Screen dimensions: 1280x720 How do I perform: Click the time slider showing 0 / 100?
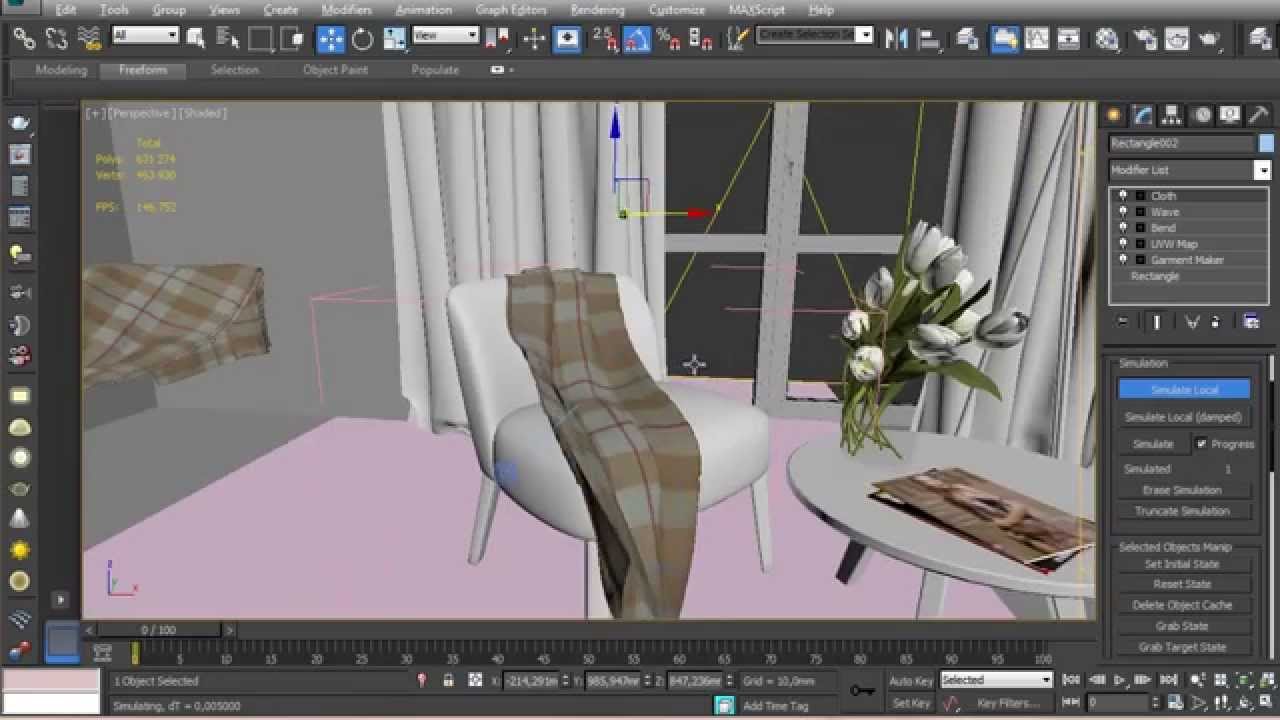pyautogui.click(x=158, y=630)
